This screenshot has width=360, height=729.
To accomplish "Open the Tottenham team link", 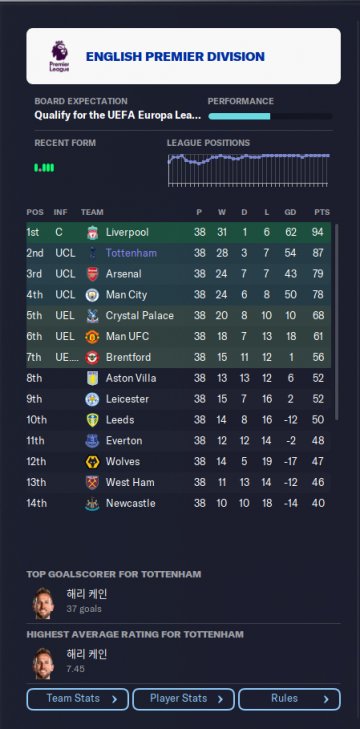I will [131, 253].
